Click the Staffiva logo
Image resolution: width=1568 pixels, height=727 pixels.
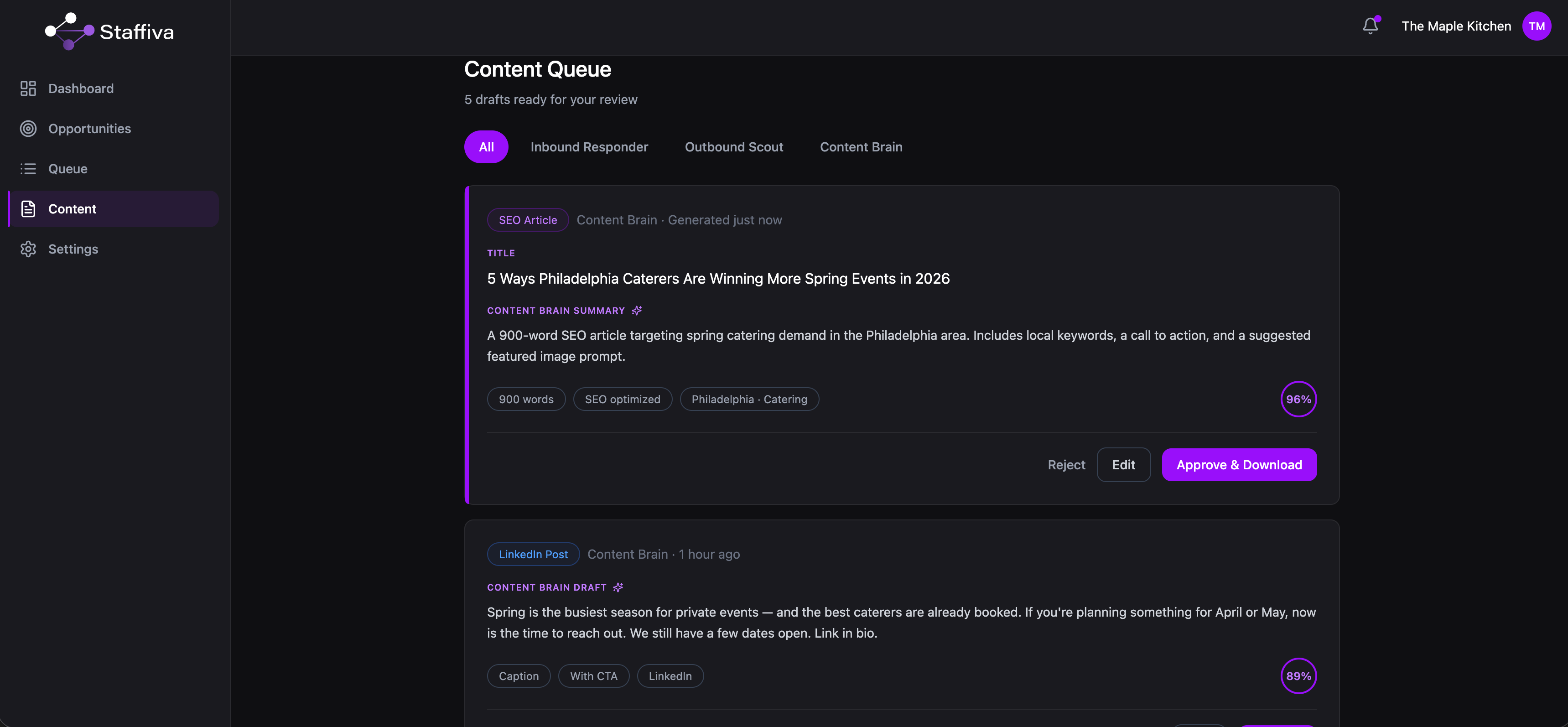[x=68, y=31]
